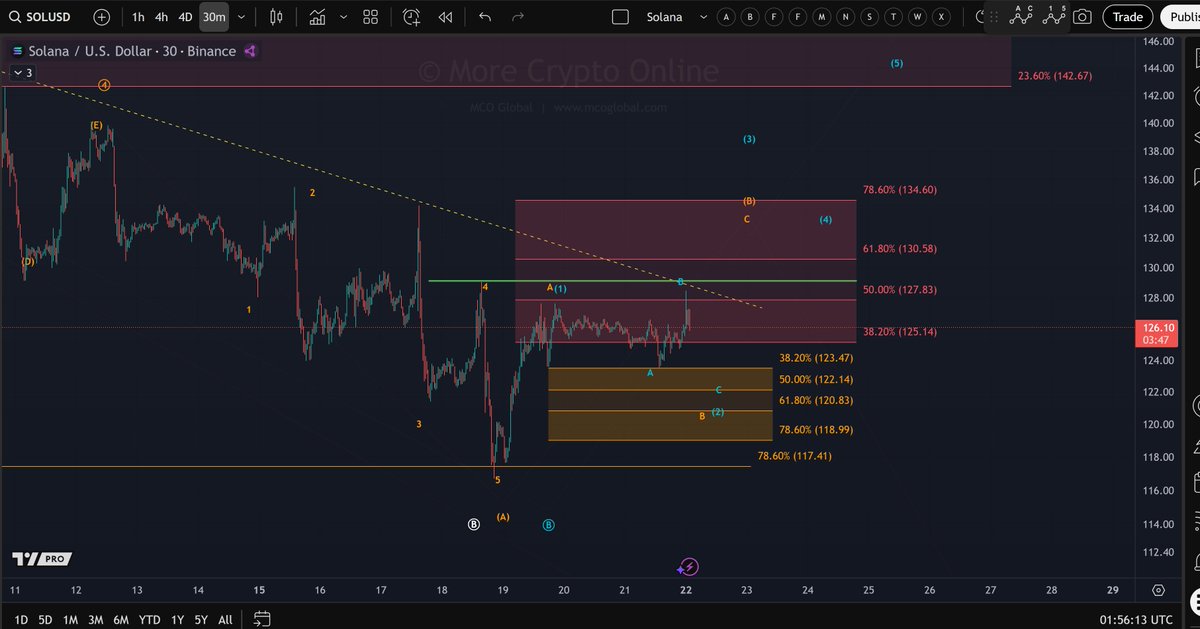
Task: Open the Indicators menu
Action: coord(318,17)
